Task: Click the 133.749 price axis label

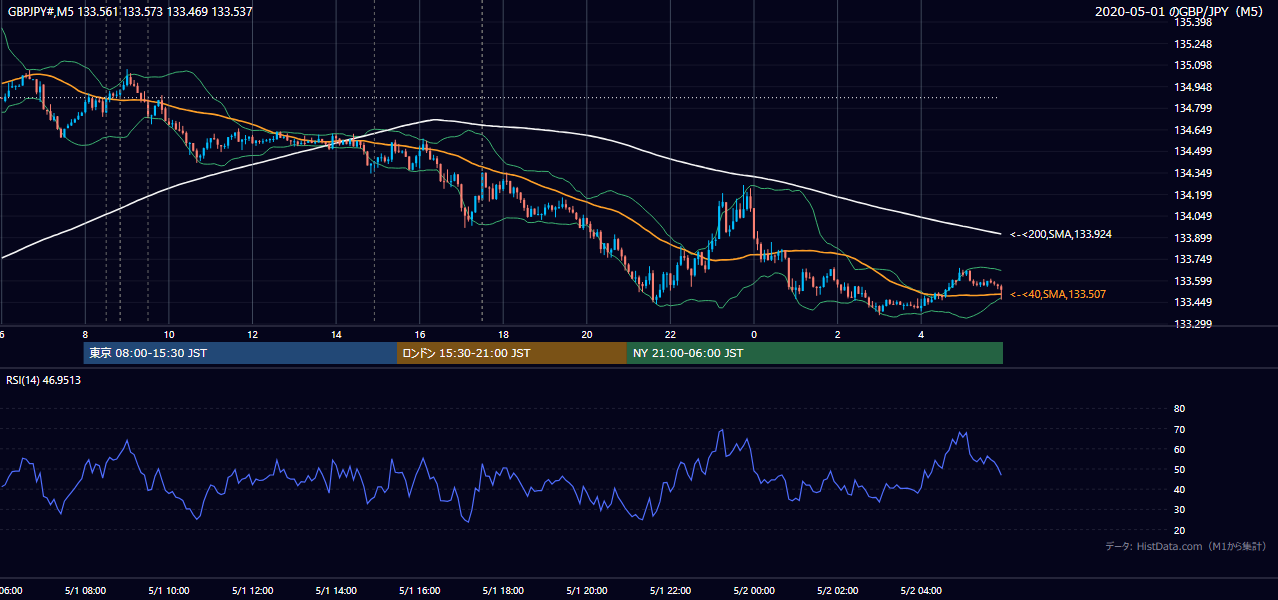Action: coord(1192,259)
